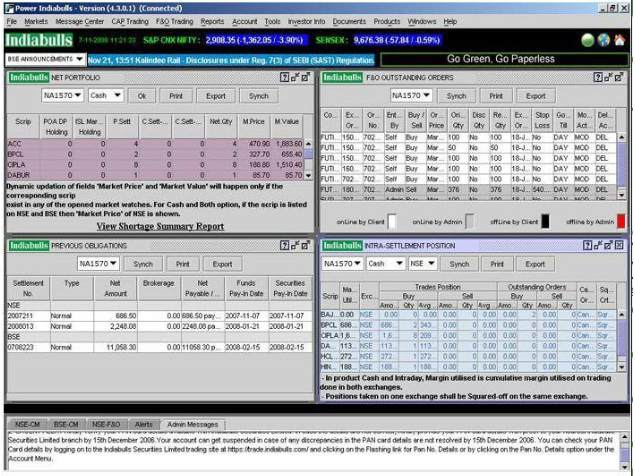635x476 pixels.
Task: Switch to the Alerts tab
Action: tap(144, 424)
